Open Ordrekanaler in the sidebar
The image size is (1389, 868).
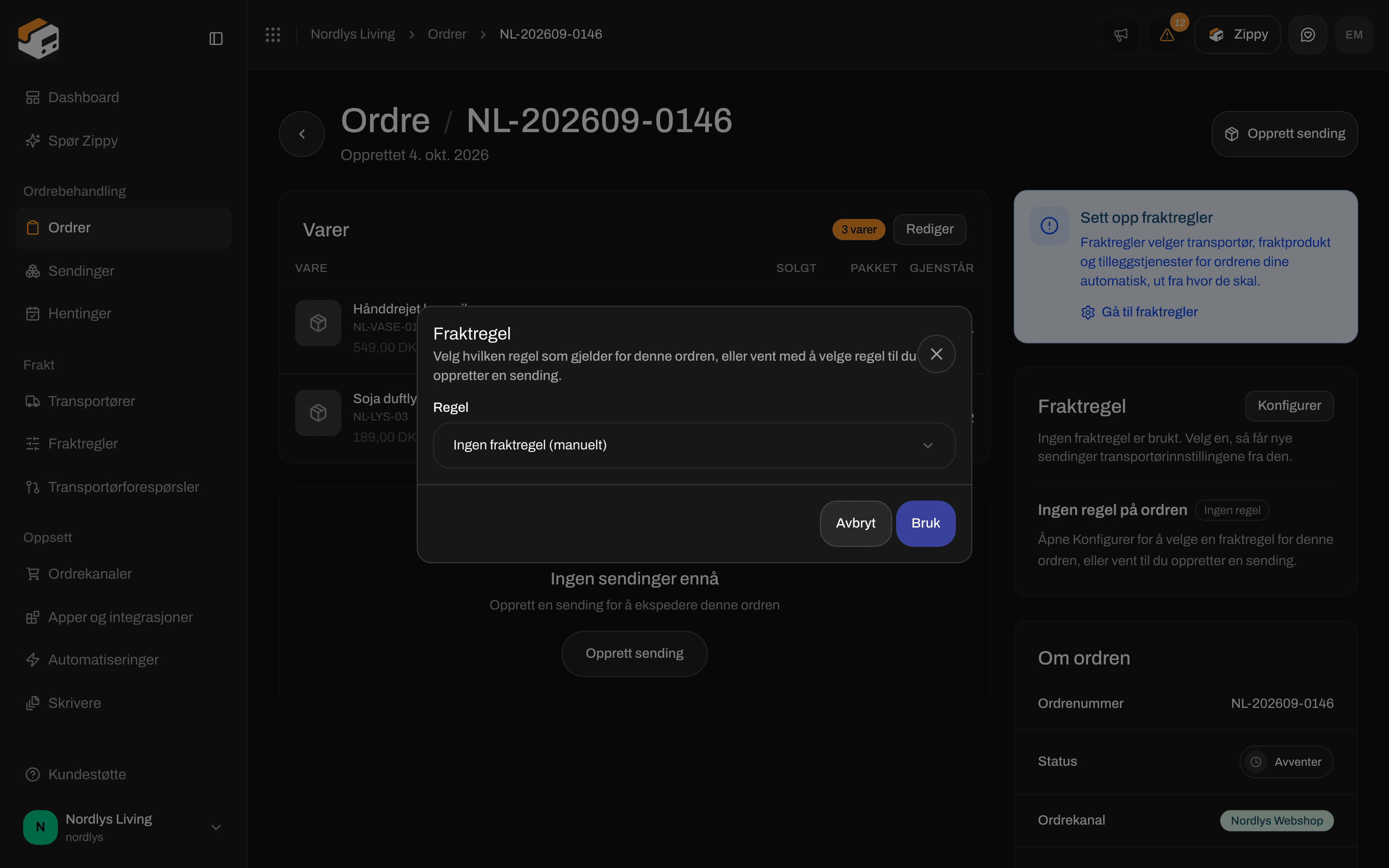click(123, 573)
